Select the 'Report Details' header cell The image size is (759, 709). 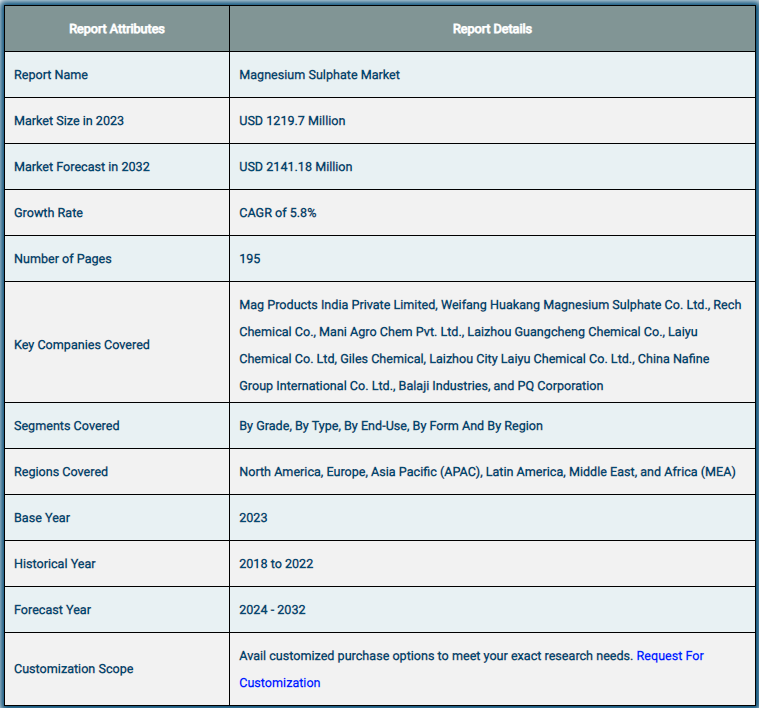(x=492, y=29)
